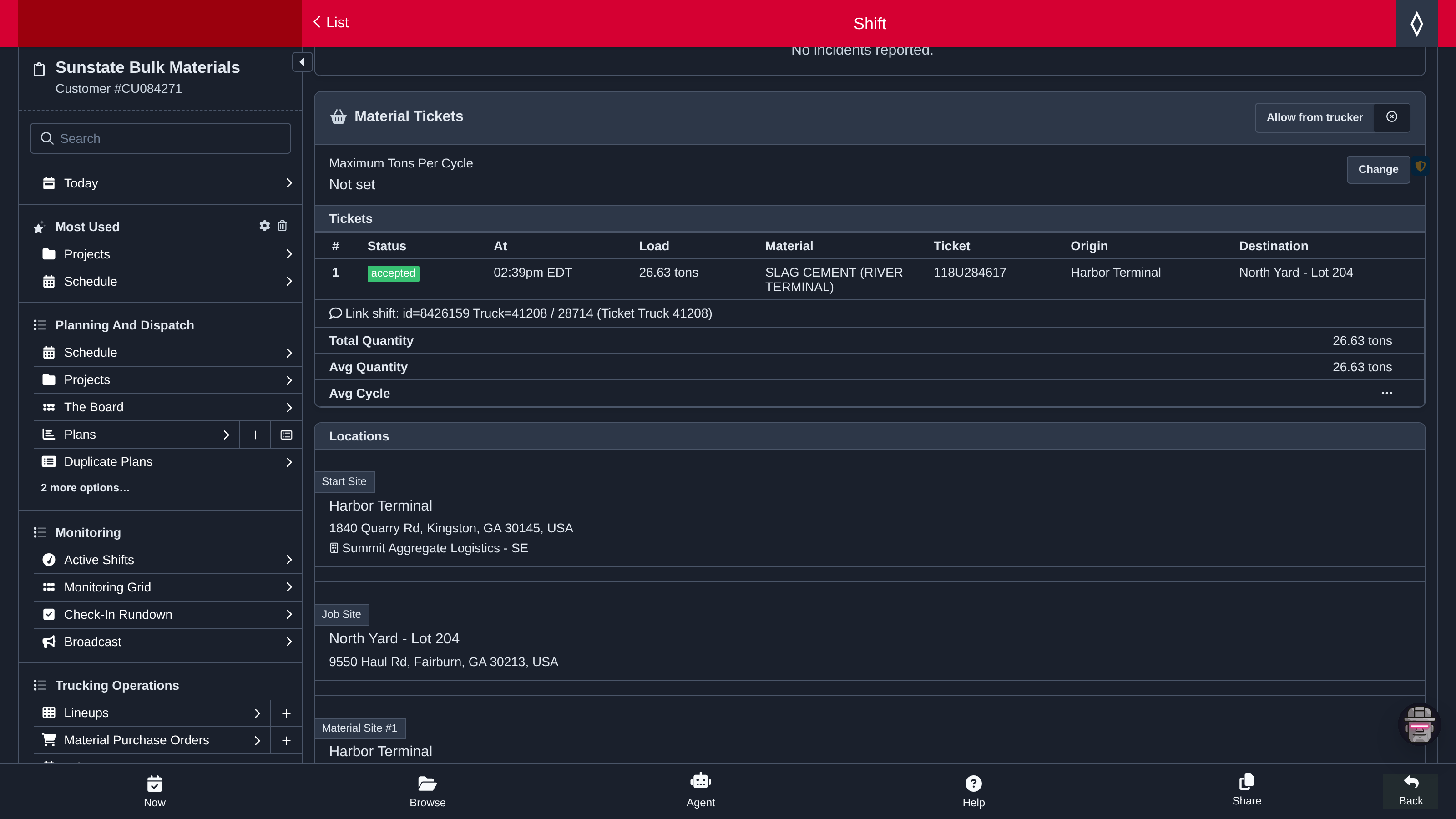Click Harbor Terminal origin cell
The image size is (1456, 819).
pyautogui.click(x=1115, y=273)
